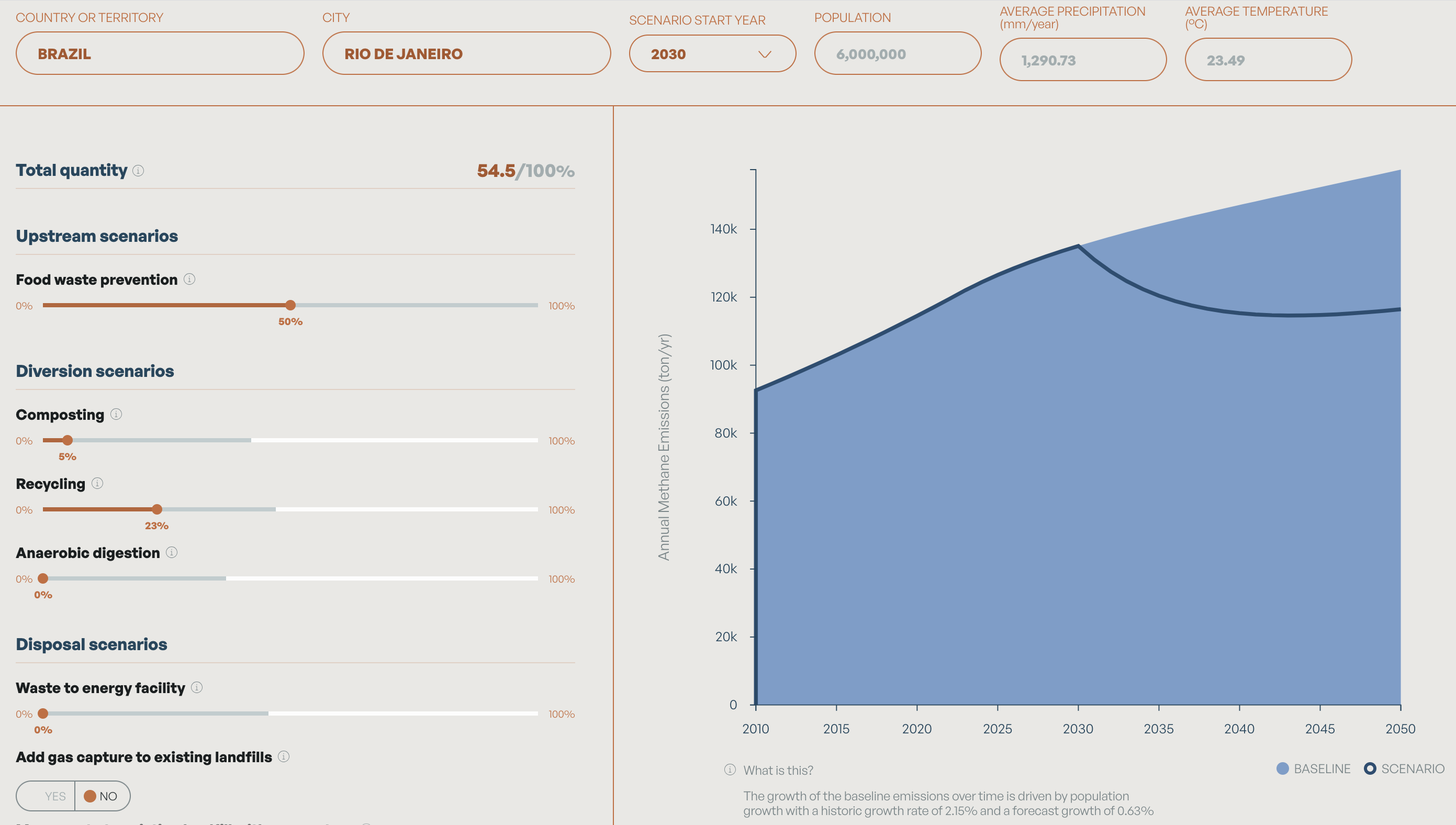This screenshot has height=825, width=1456.
Task: Show info about Recycling
Action: pos(97,483)
